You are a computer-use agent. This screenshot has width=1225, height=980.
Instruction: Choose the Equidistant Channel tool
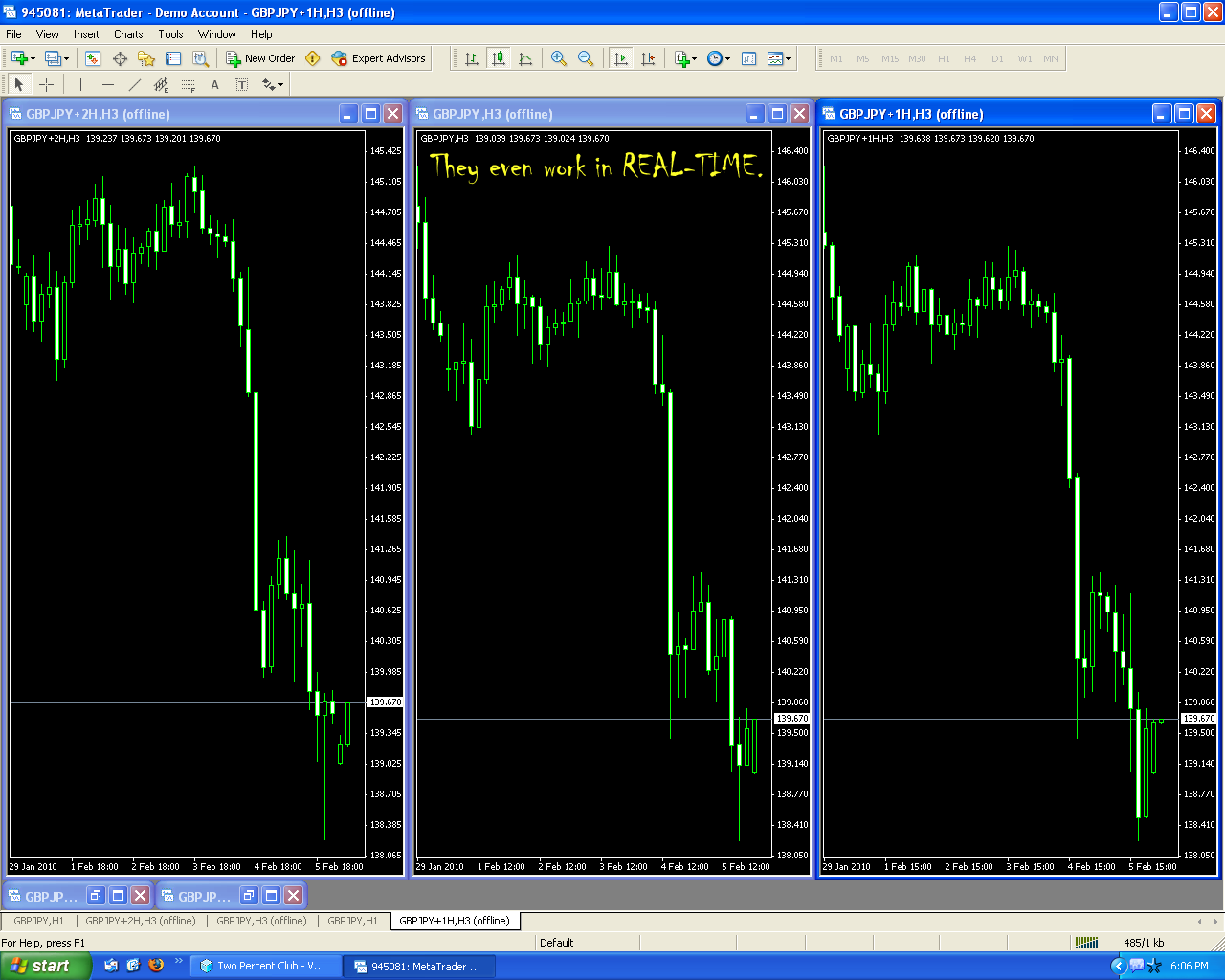161,84
